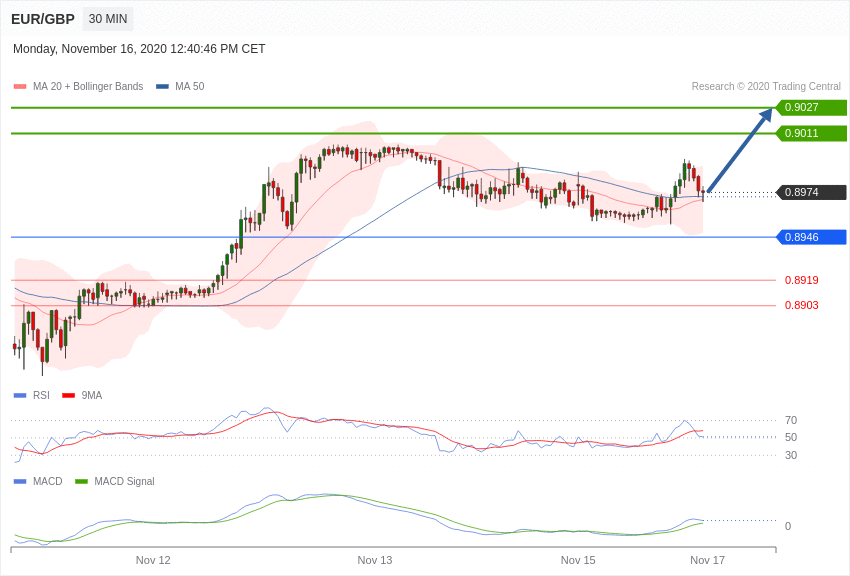Click the Research © 2020 Trading Central credit
The height and width of the screenshot is (576, 850).
click(x=766, y=86)
